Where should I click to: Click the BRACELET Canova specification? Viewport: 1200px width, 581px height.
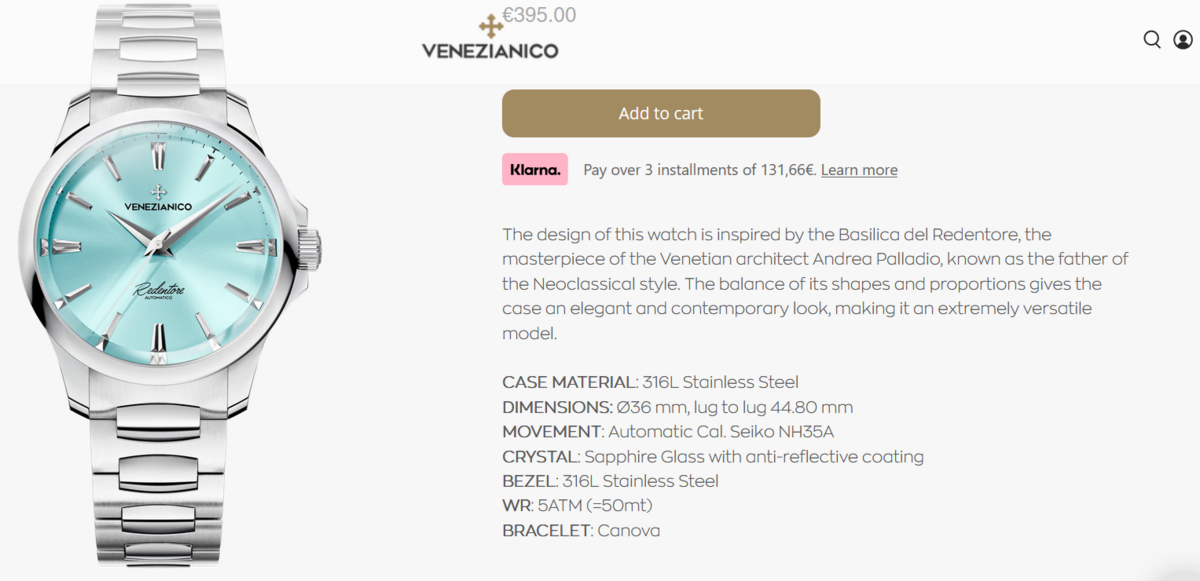[581, 531]
